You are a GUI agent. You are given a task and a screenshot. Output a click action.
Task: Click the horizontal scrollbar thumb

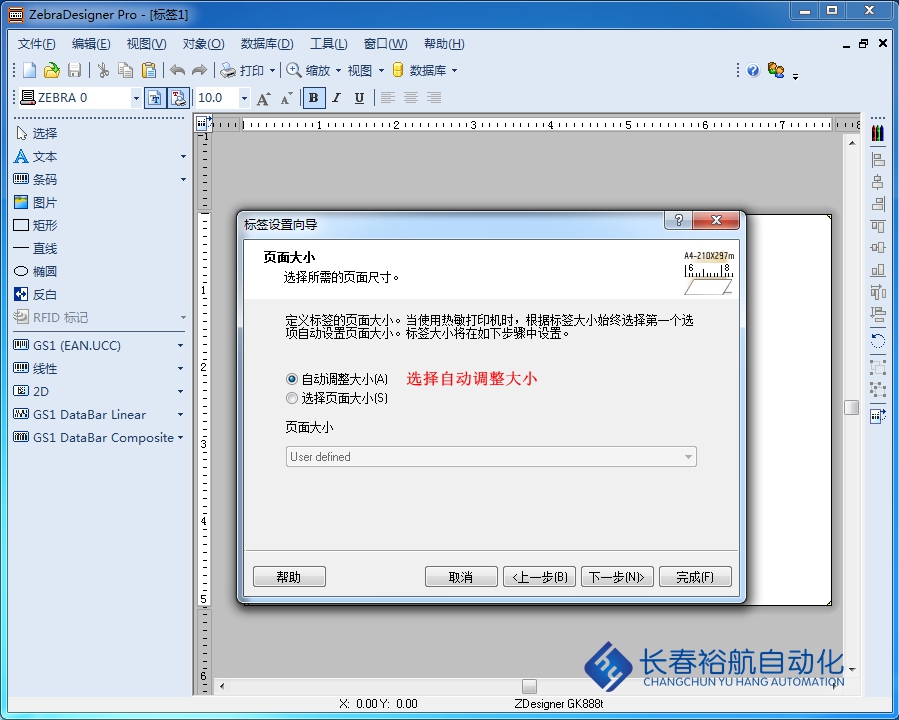click(529, 686)
